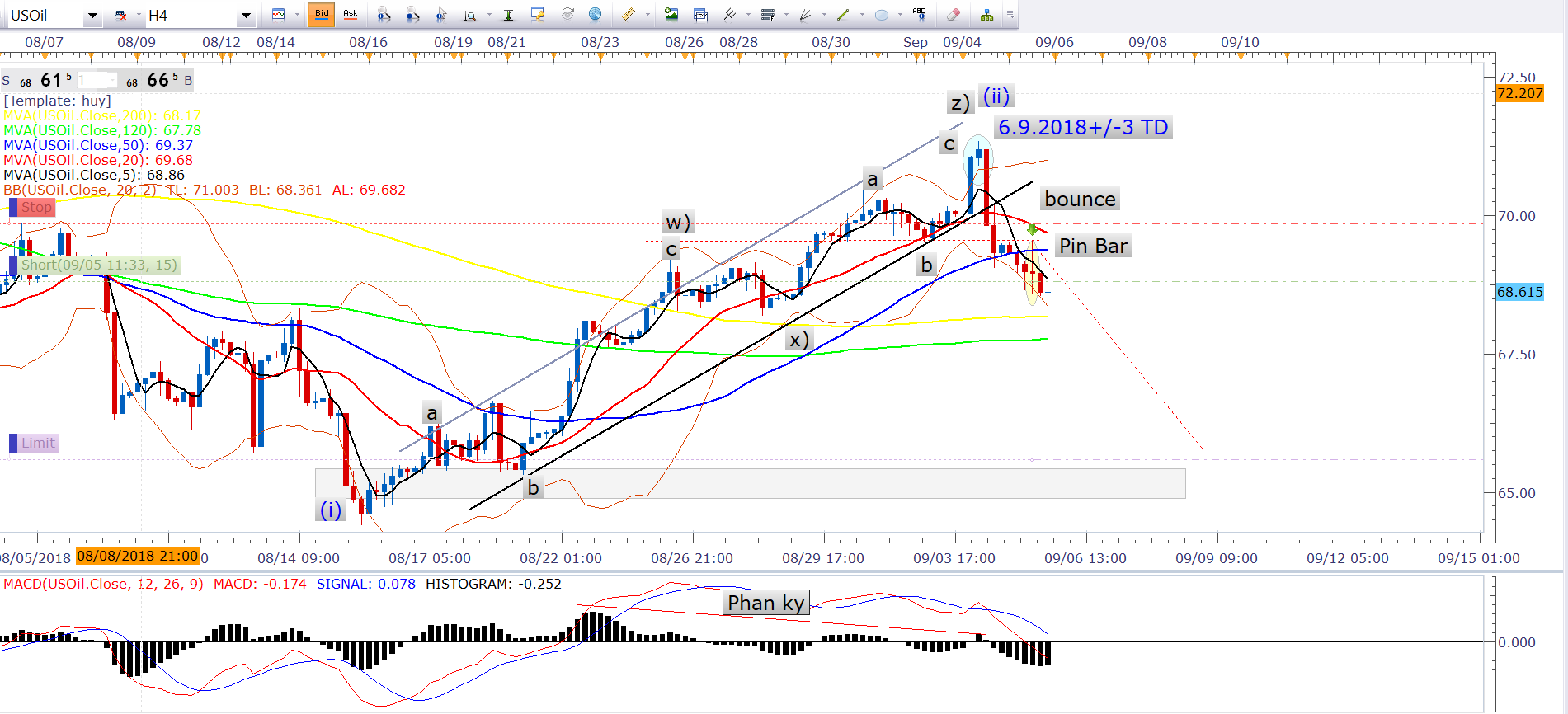The height and width of the screenshot is (714, 1568).
Task: Select the eraser tool
Action: [x=953, y=15]
